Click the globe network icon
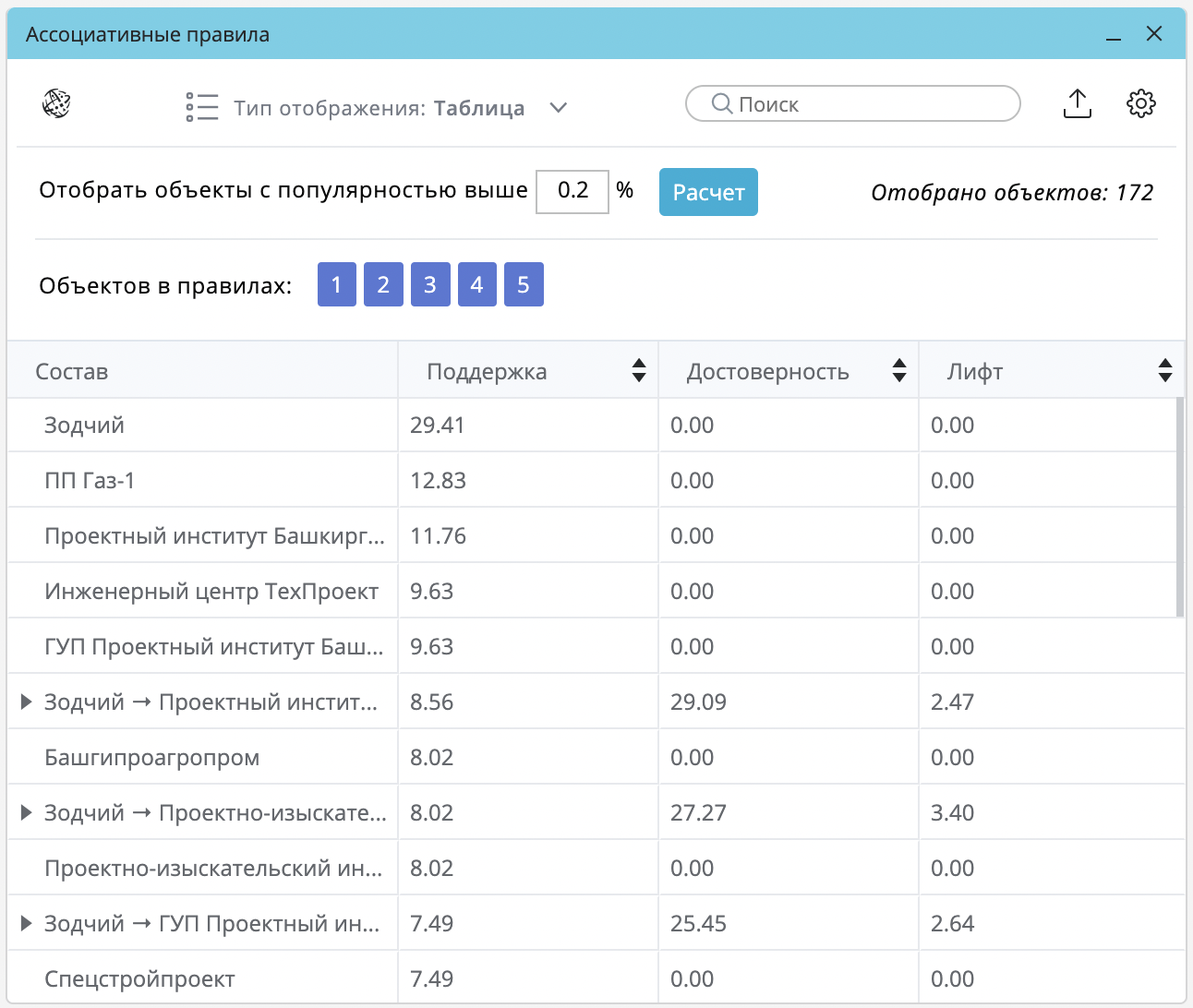This screenshot has height=1008, width=1193. pos(56,104)
